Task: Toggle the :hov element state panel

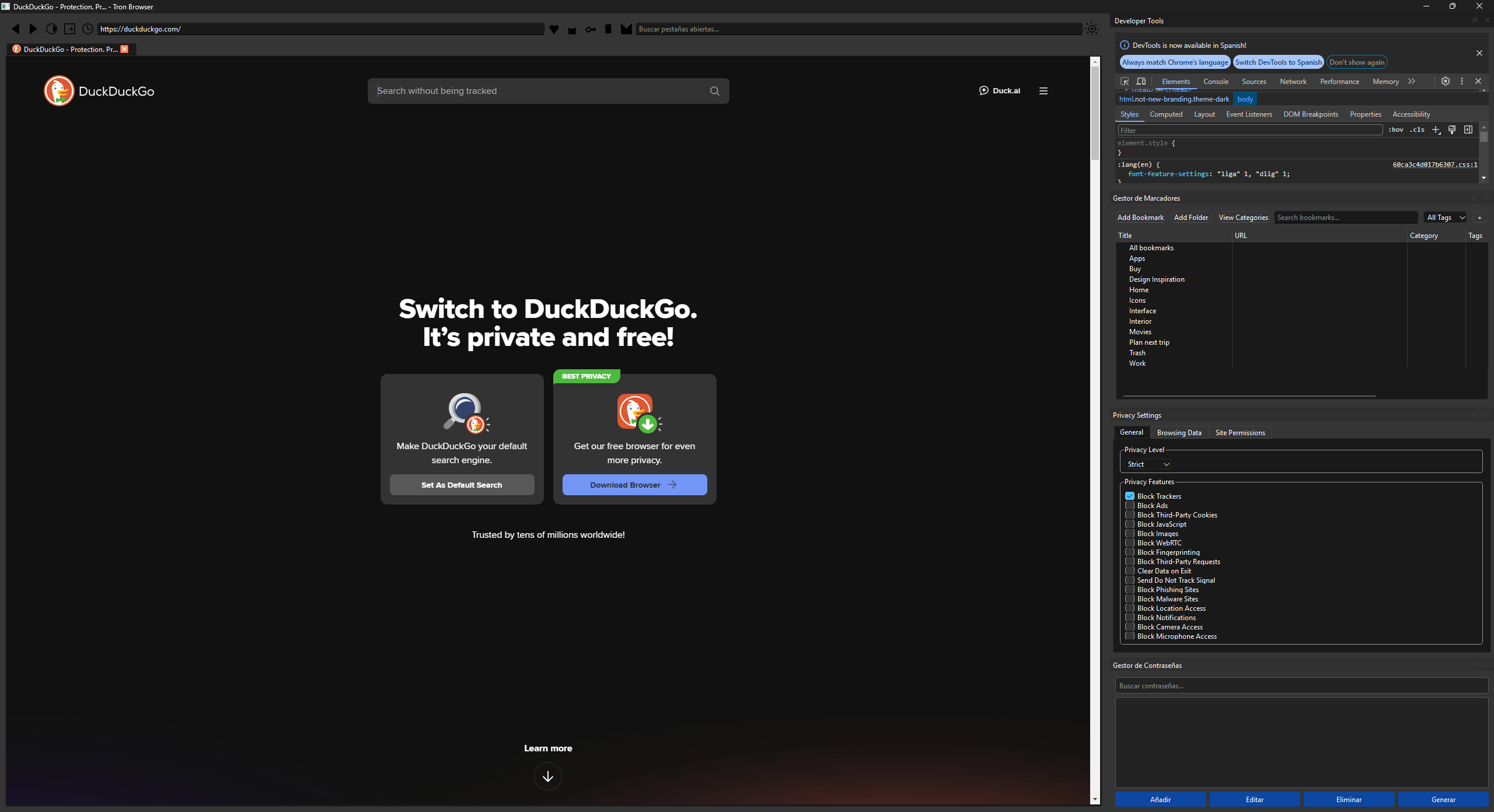Action: point(1396,129)
